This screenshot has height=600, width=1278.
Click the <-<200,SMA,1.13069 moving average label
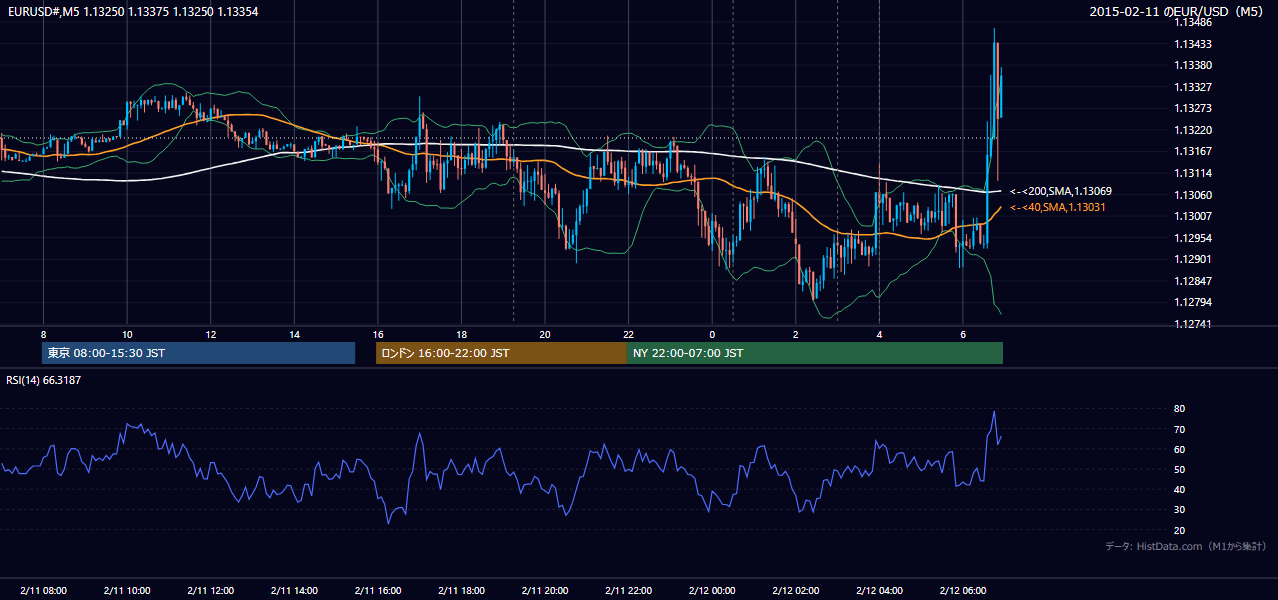pos(1061,191)
